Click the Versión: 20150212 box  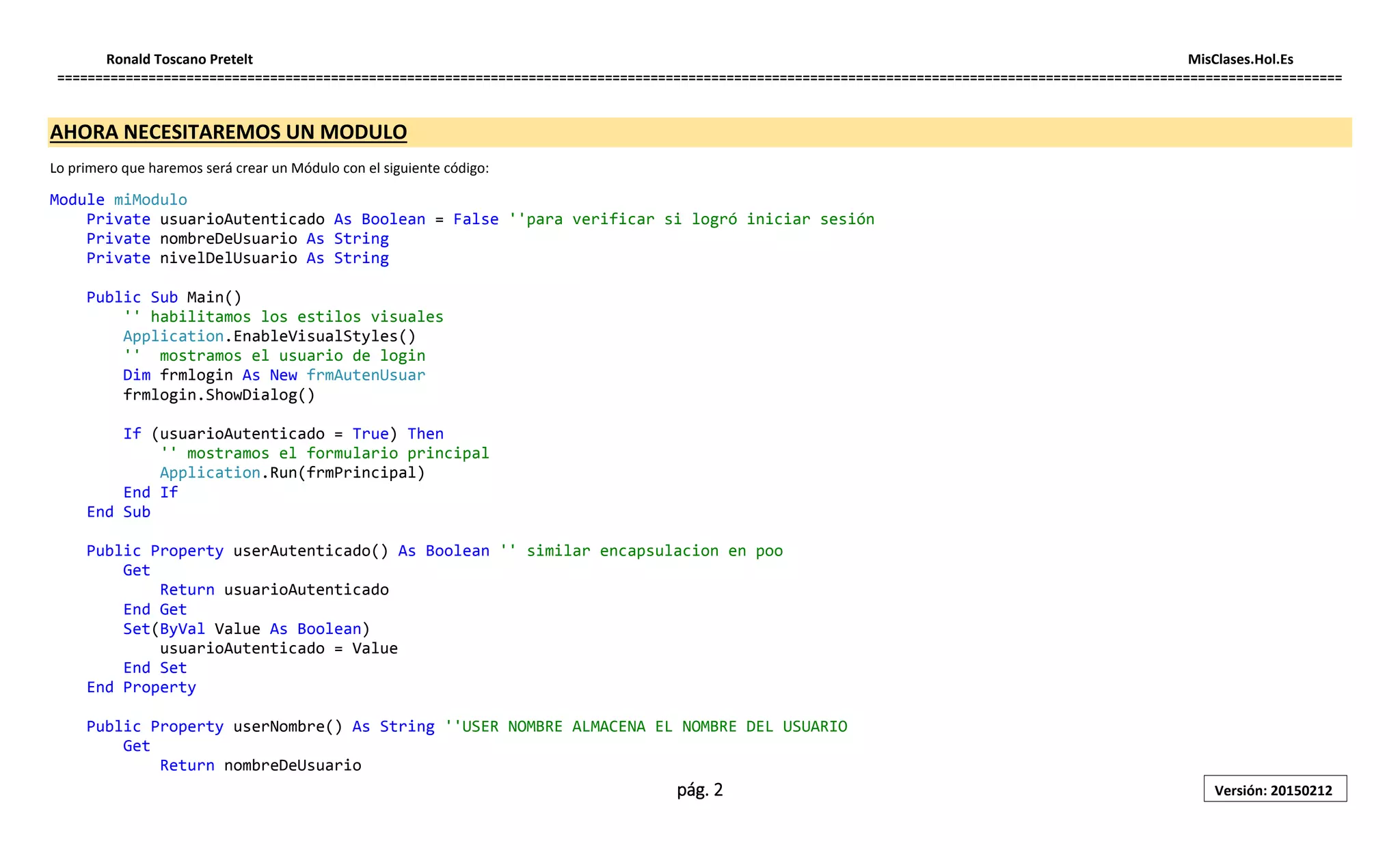[x=1274, y=790]
